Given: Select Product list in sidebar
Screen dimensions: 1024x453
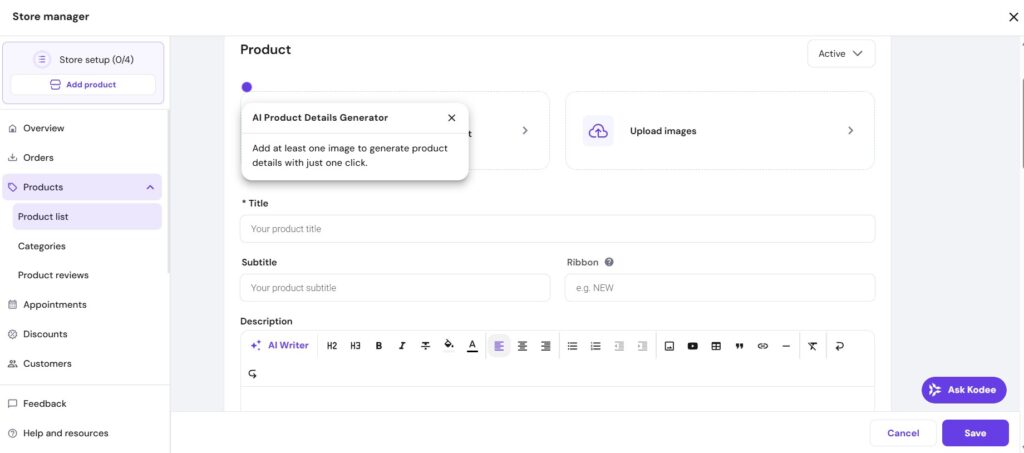Looking at the screenshot, I should (87, 217).
